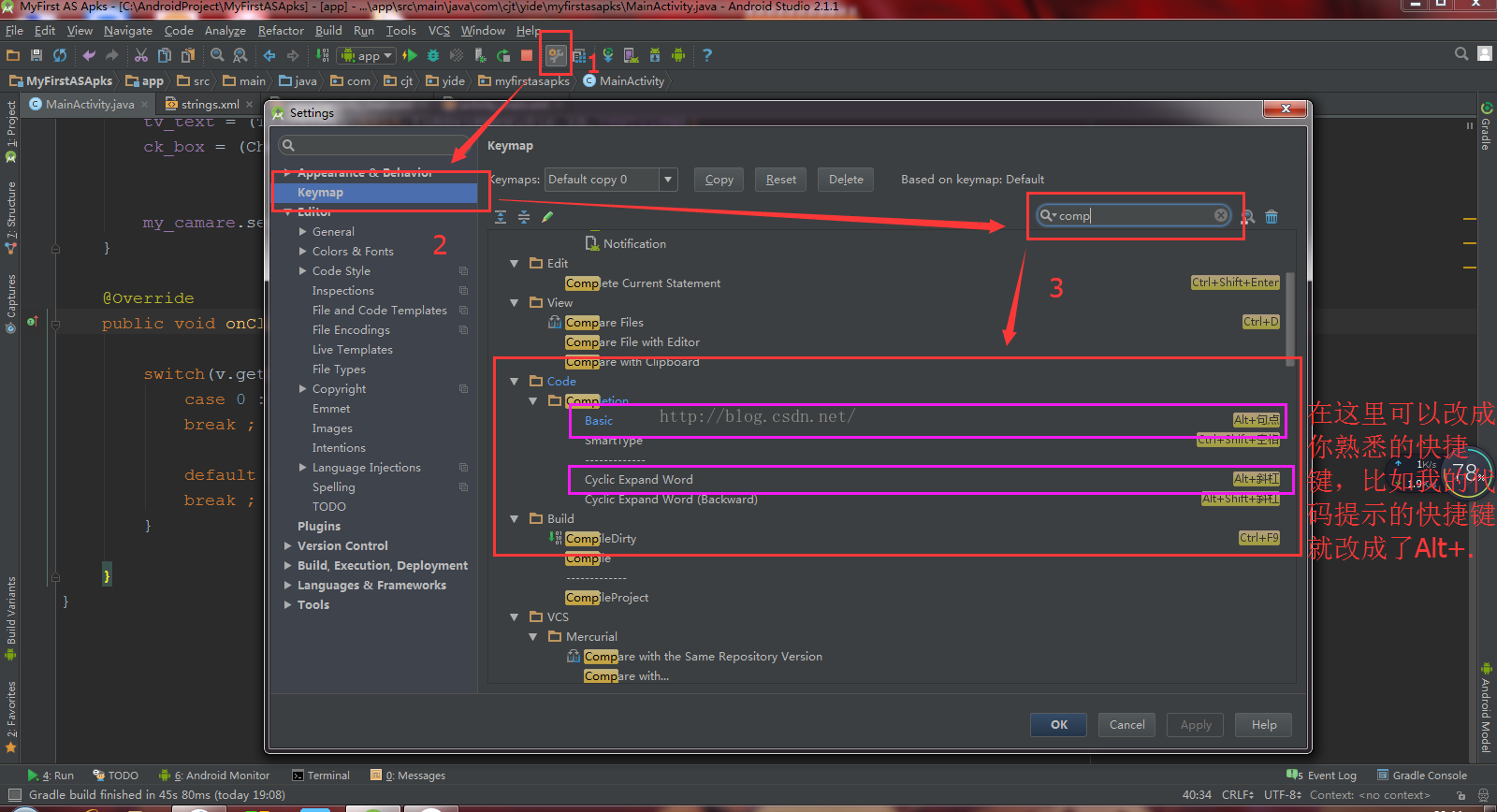The height and width of the screenshot is (812, 1497).
Task: Click the Cancel button in Settings
Action: 1126,725
